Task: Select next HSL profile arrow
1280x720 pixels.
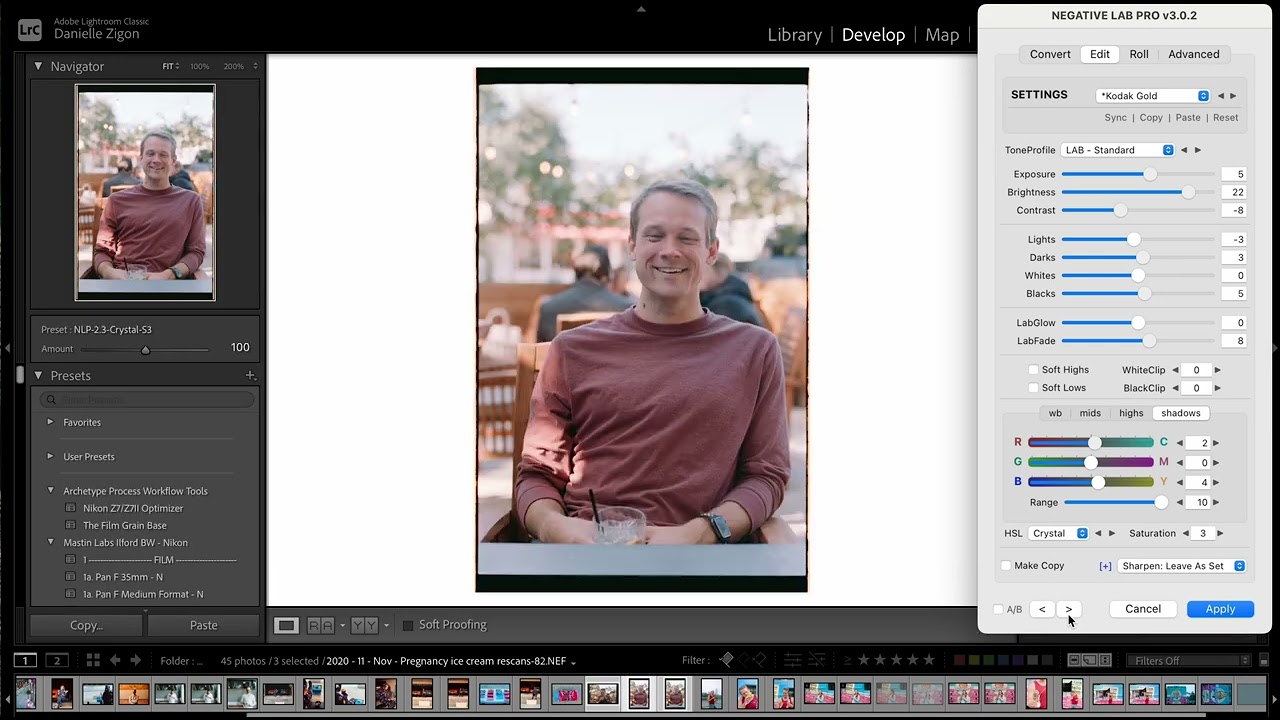Action: 1112,534
